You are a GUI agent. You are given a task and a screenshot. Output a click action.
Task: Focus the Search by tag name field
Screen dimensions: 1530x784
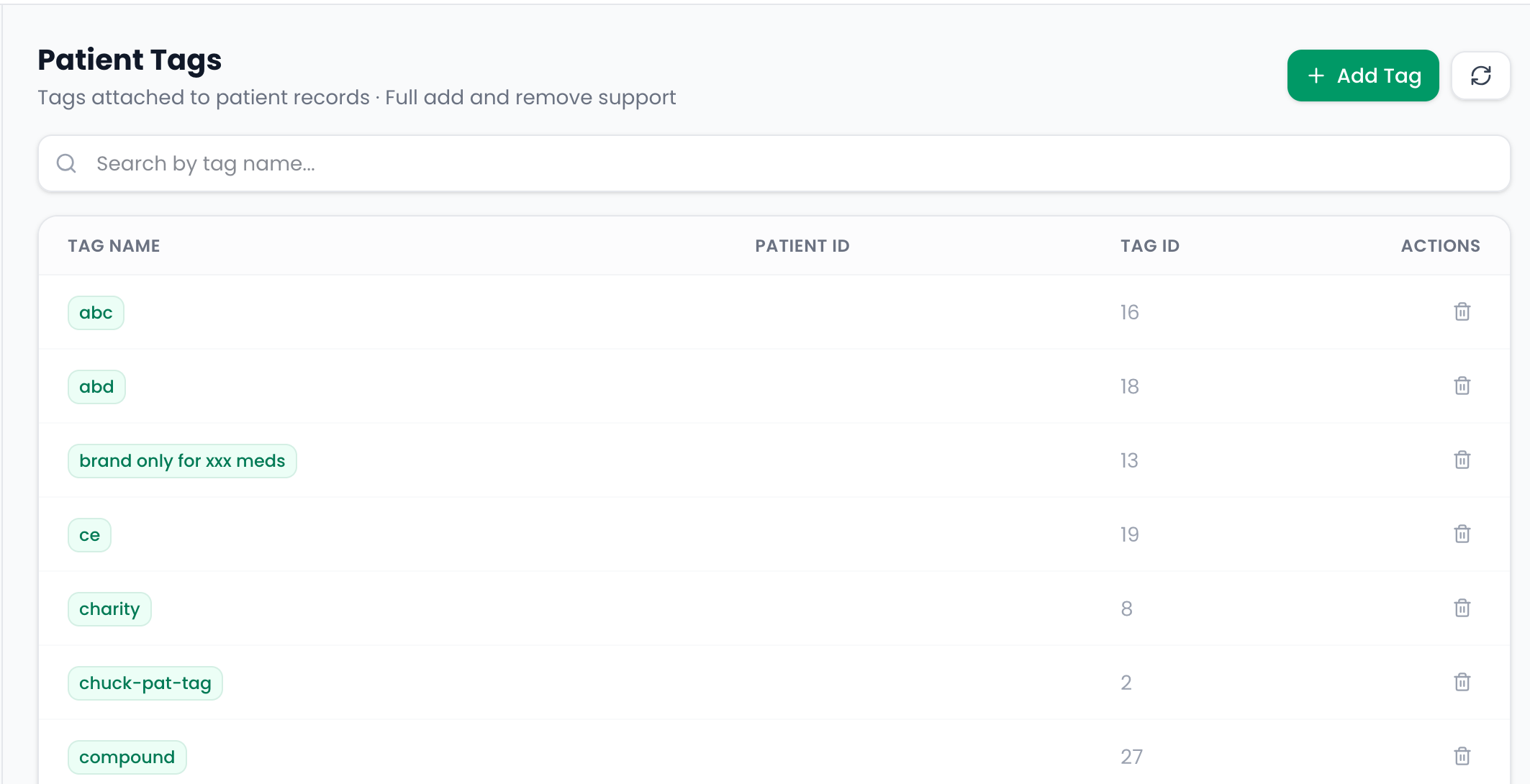pos(774,163)
